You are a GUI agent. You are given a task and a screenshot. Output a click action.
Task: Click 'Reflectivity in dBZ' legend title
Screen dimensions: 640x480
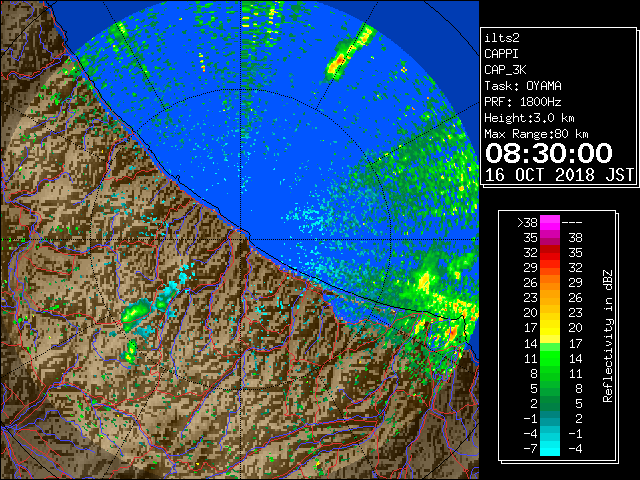click(x=608, y=336)
